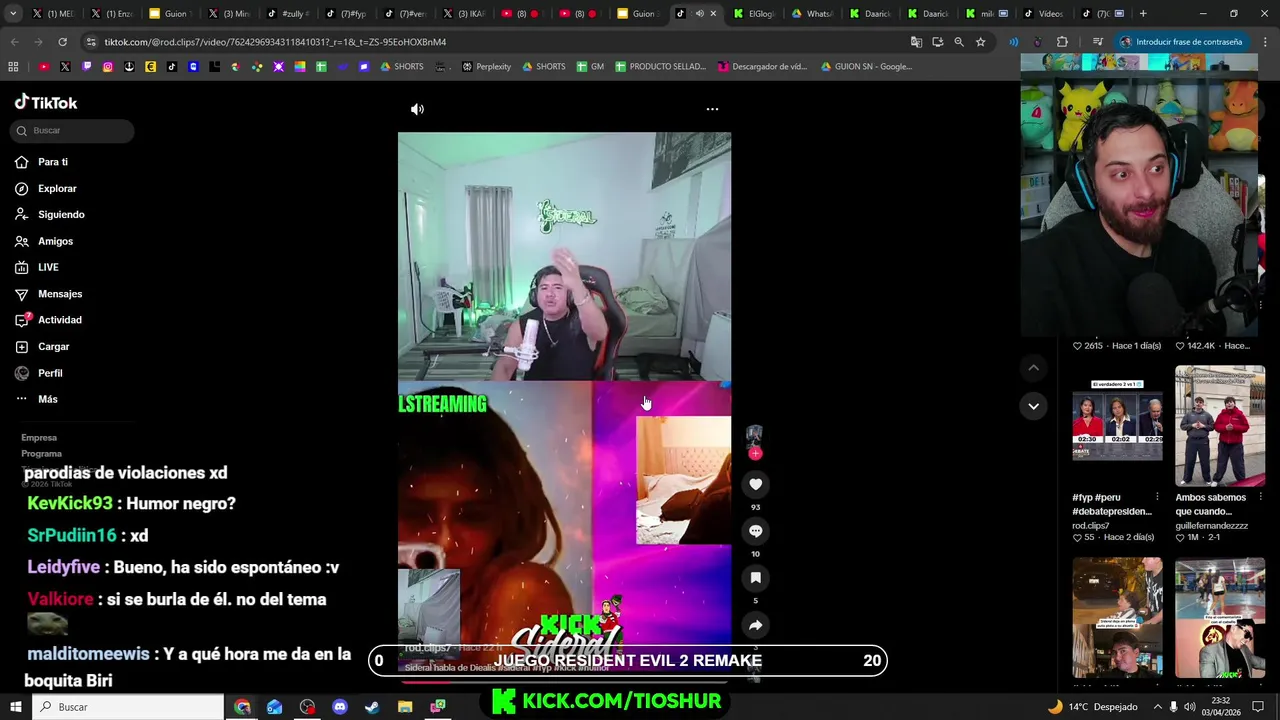Viewport: 1280px width, 720px height.
Task: Open the extensions puzzle icon
Action: 1062,42
